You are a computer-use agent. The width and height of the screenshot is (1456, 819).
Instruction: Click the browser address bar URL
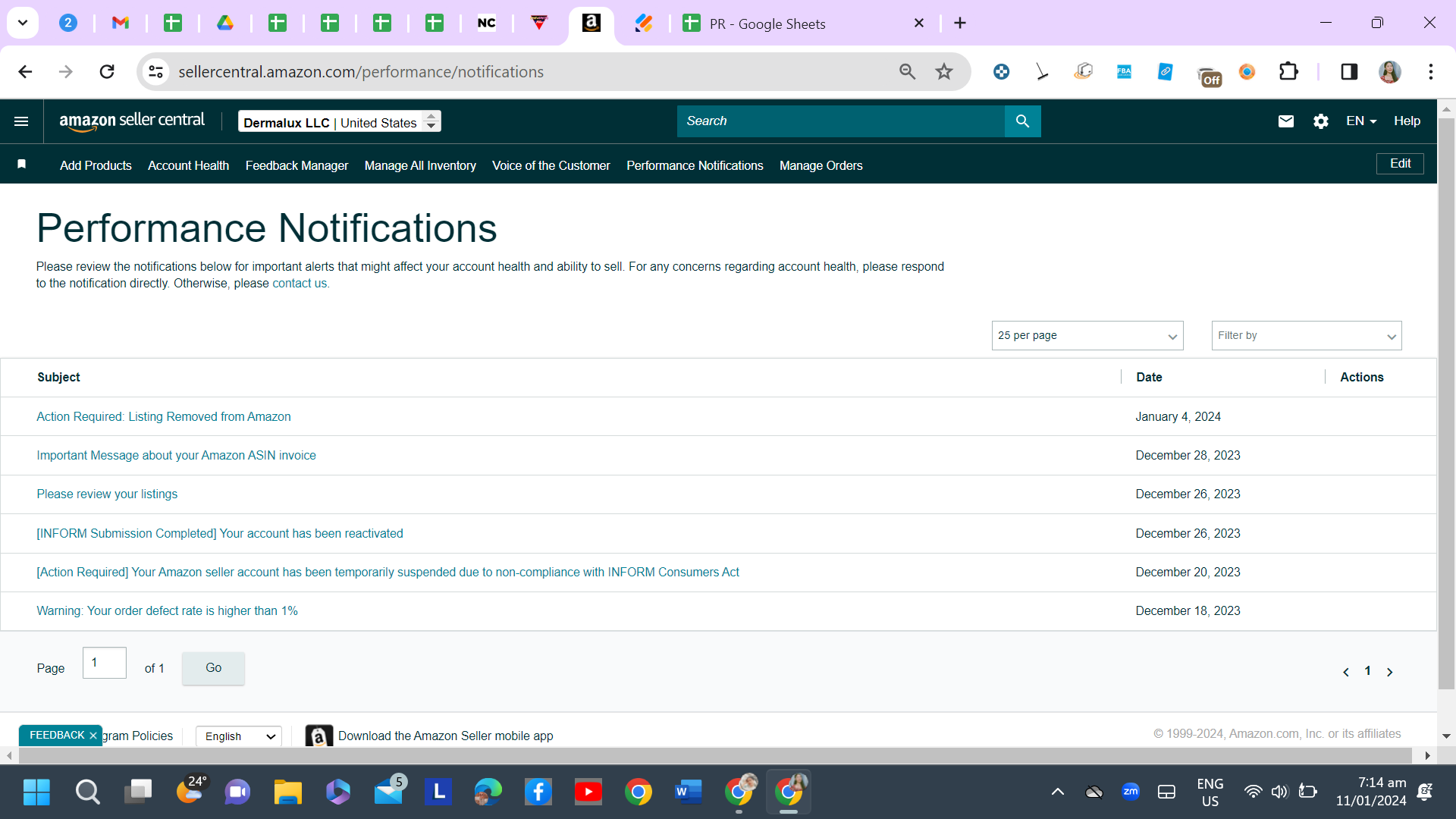(x=361, y=71)
